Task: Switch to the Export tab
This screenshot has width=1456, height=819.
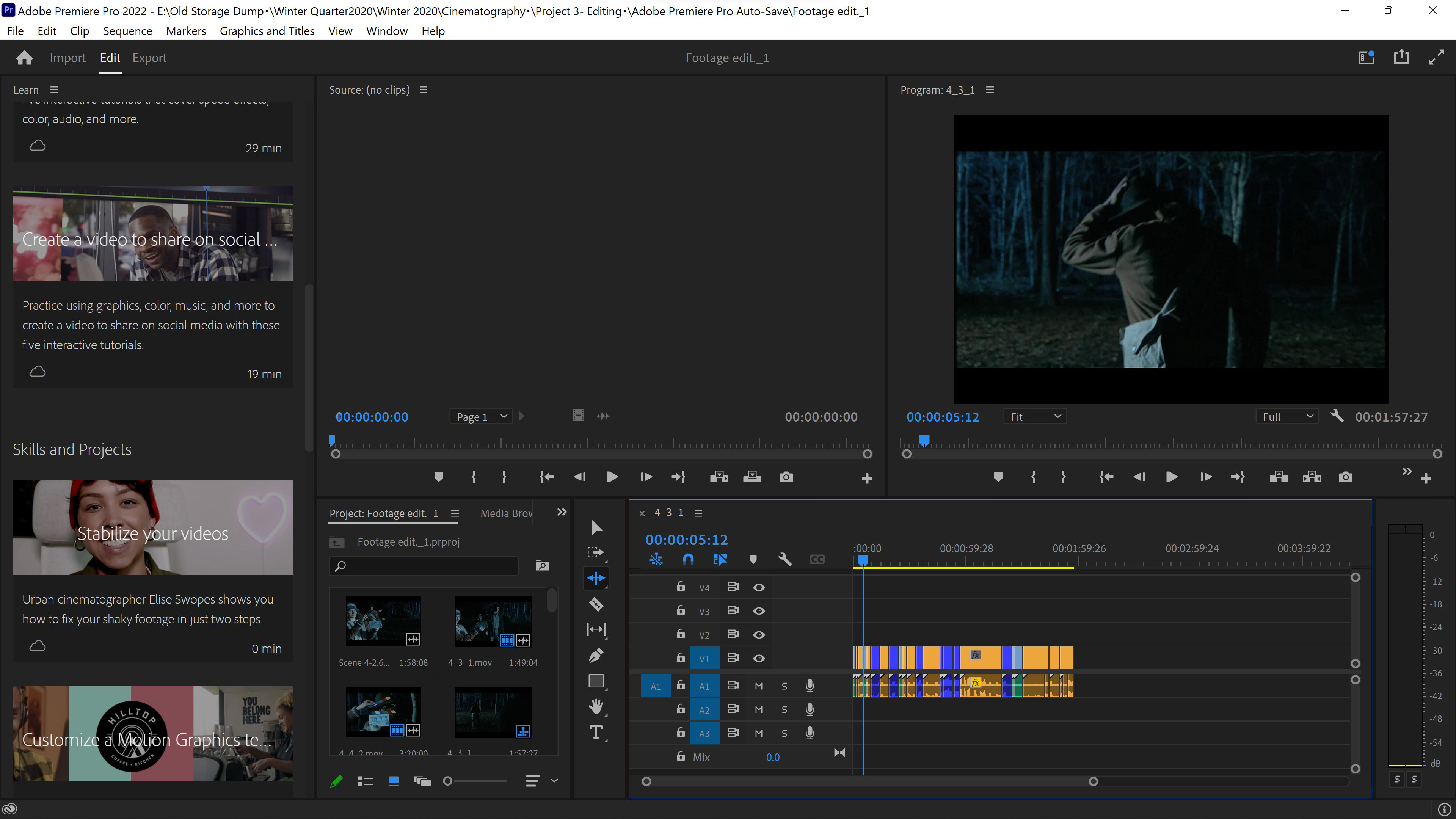Action: pyautogui.click(x=149, y=58)
